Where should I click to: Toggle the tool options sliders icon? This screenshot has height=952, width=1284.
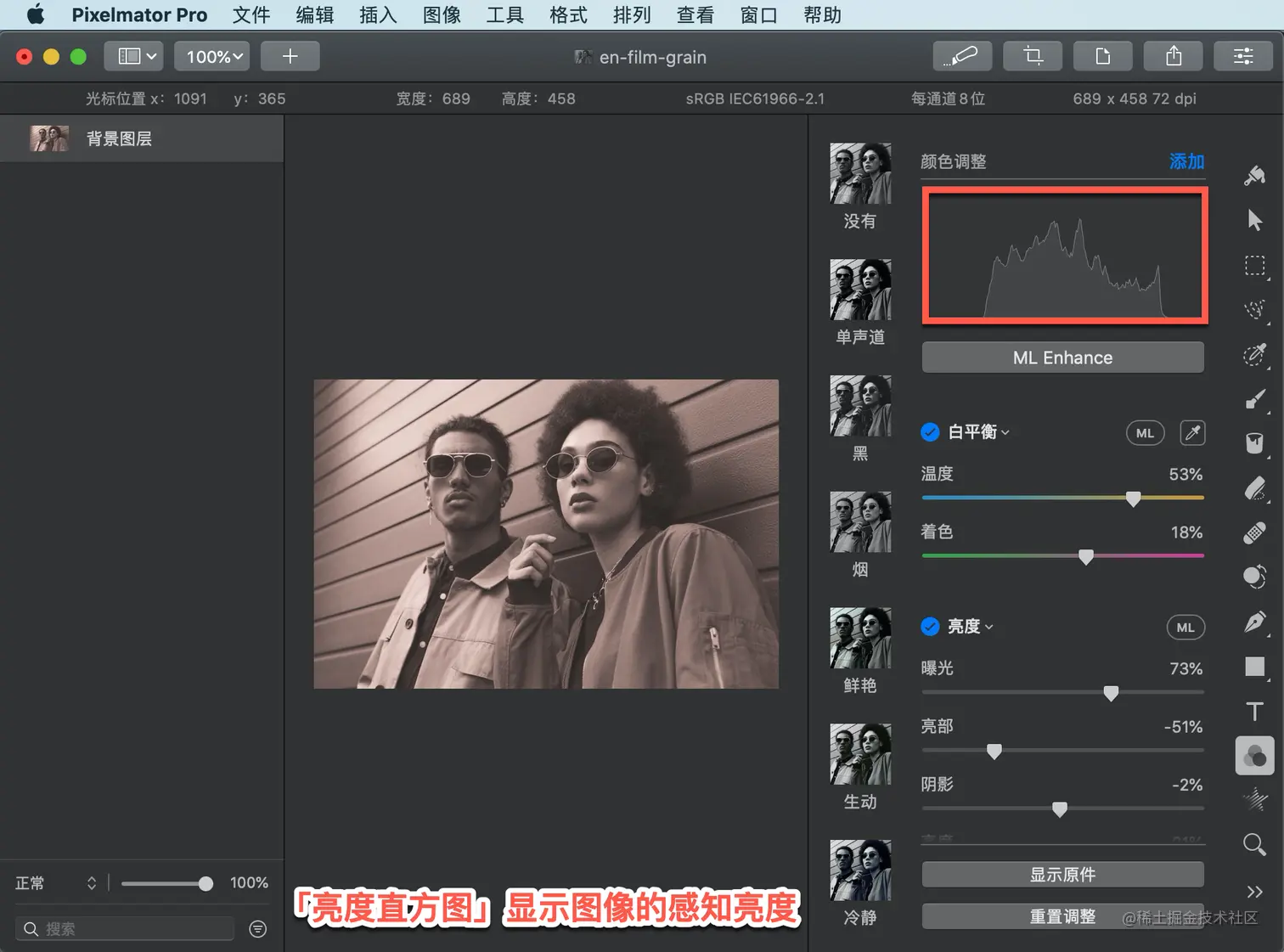click(x=1243, y=56)
